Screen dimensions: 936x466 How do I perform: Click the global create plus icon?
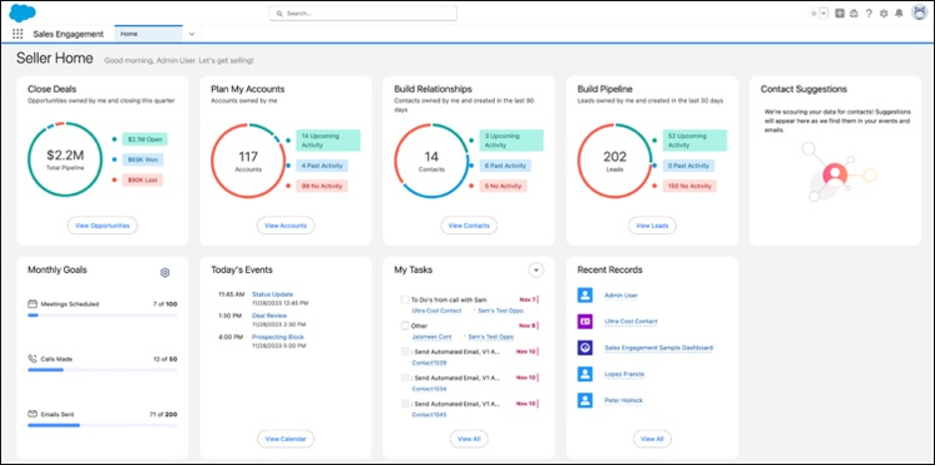[x=840, y=13]
